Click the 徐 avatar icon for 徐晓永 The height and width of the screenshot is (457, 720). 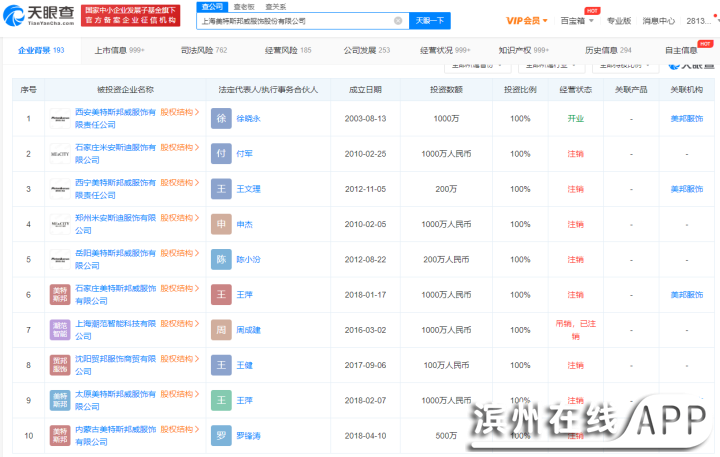click(221, 118)
